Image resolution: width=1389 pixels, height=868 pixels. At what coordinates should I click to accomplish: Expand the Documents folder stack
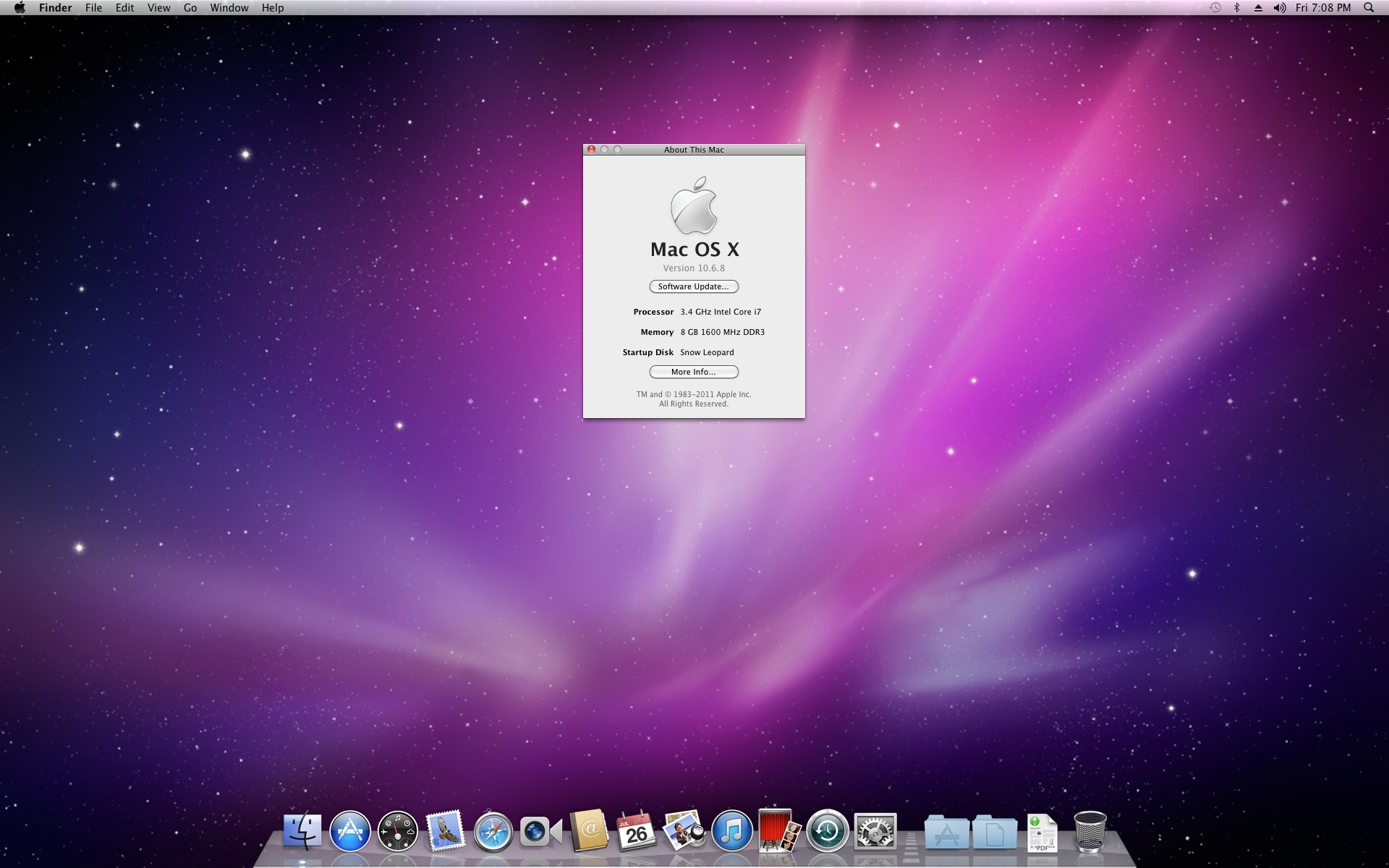point(995,833)
